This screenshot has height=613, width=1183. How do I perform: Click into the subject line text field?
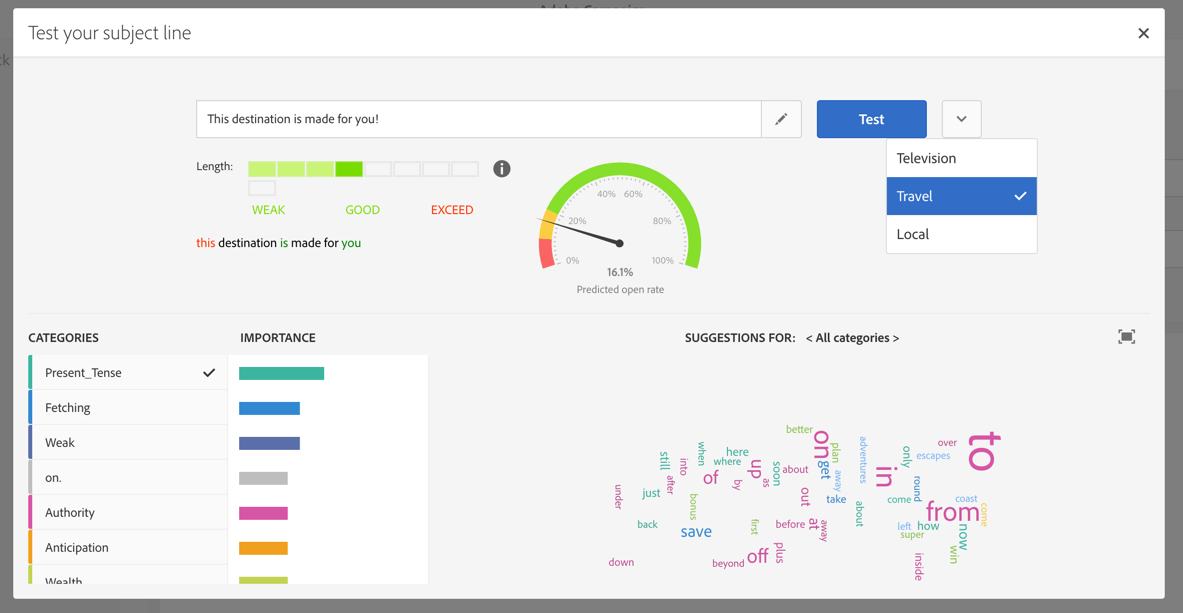(x=478, y=119)
